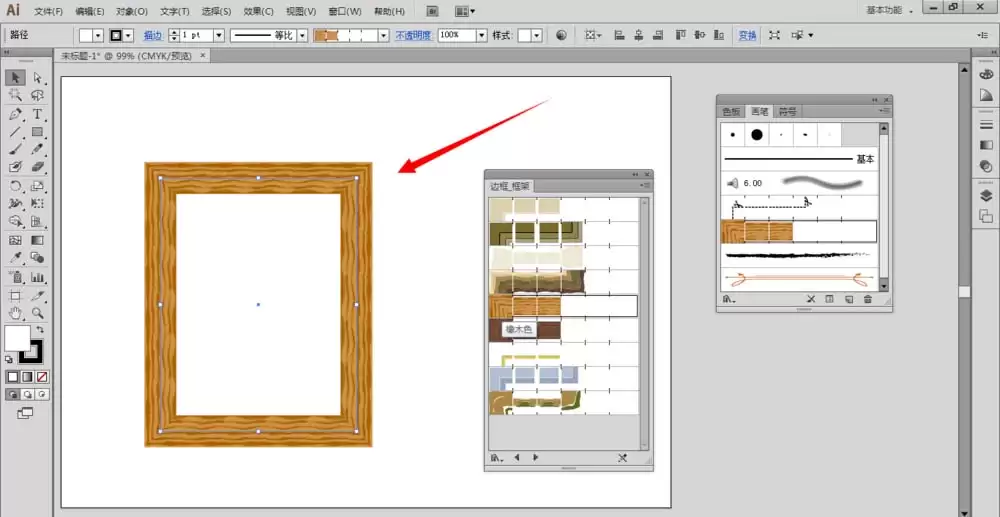
Task: Toggle the None color mode button
Action: click(42, 377)
